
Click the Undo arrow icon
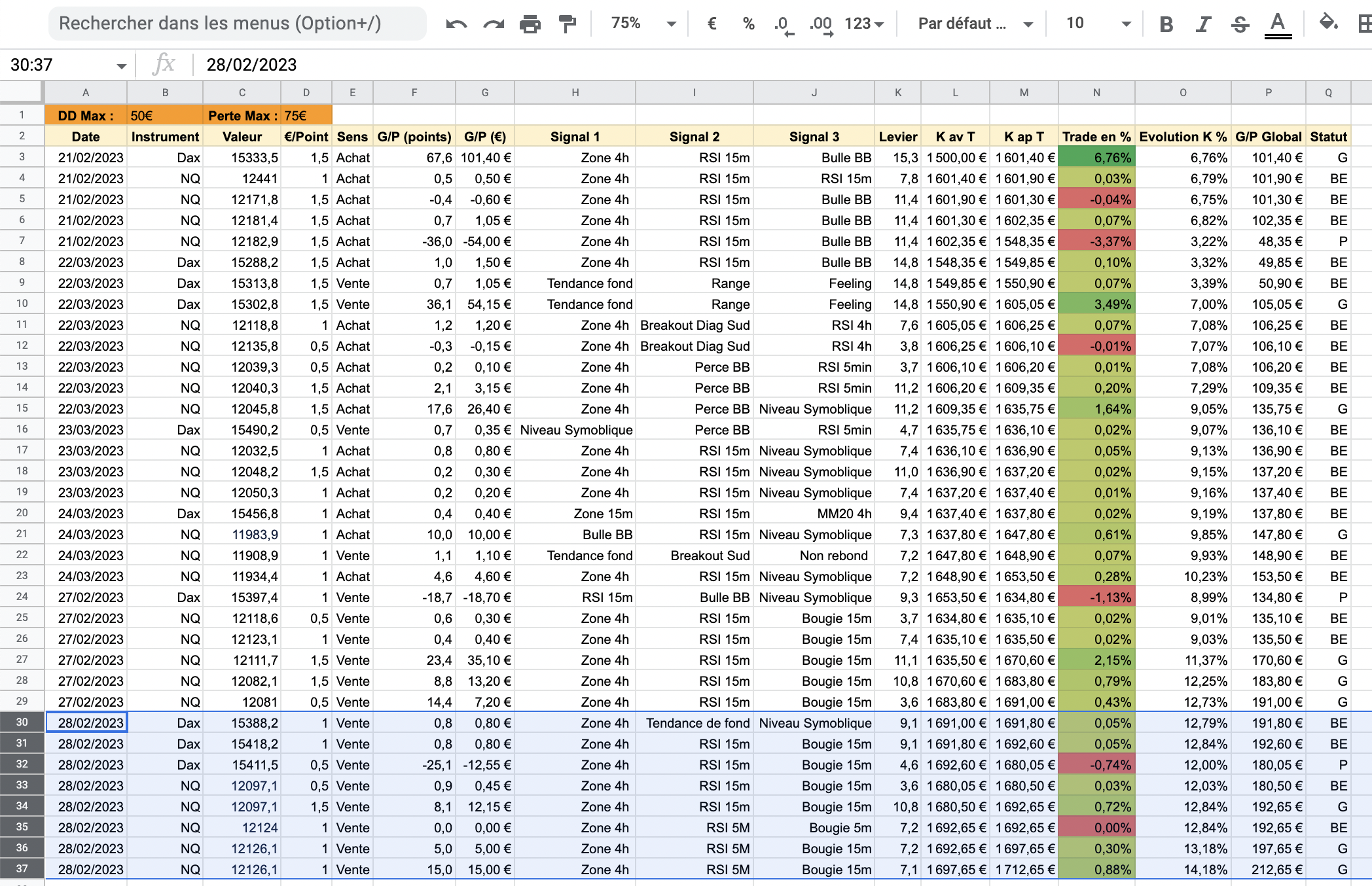coord(456,24)
